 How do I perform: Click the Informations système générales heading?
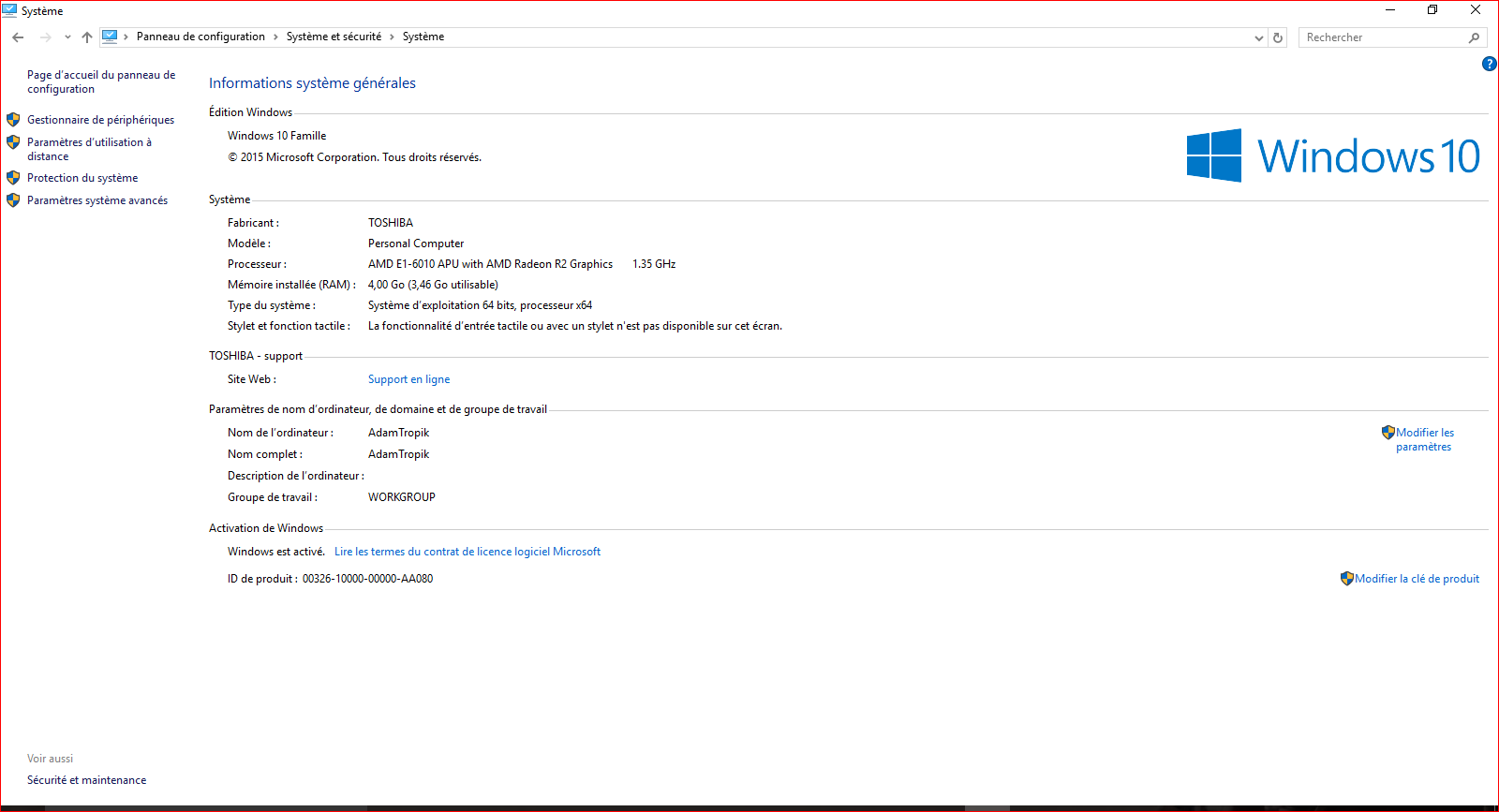point(312,83)
